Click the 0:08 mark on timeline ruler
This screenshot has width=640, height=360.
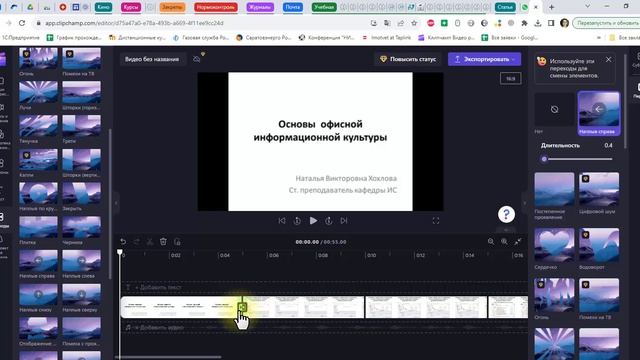click(x=322, y=255)
